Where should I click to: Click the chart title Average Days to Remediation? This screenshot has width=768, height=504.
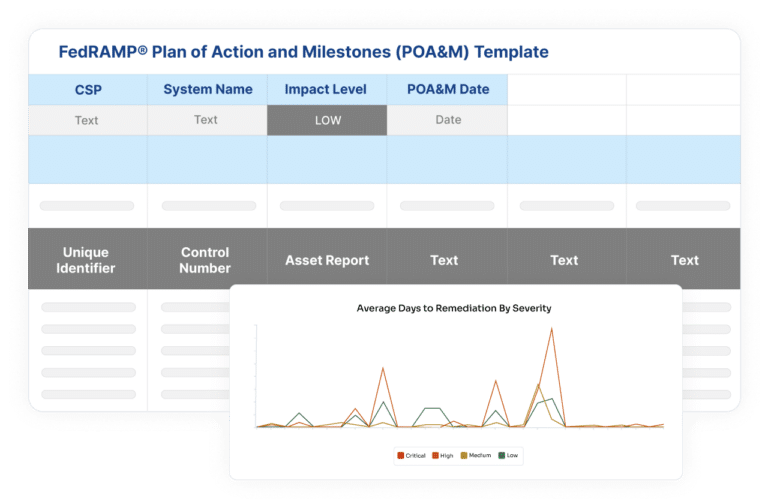click(x=454, y=308)
